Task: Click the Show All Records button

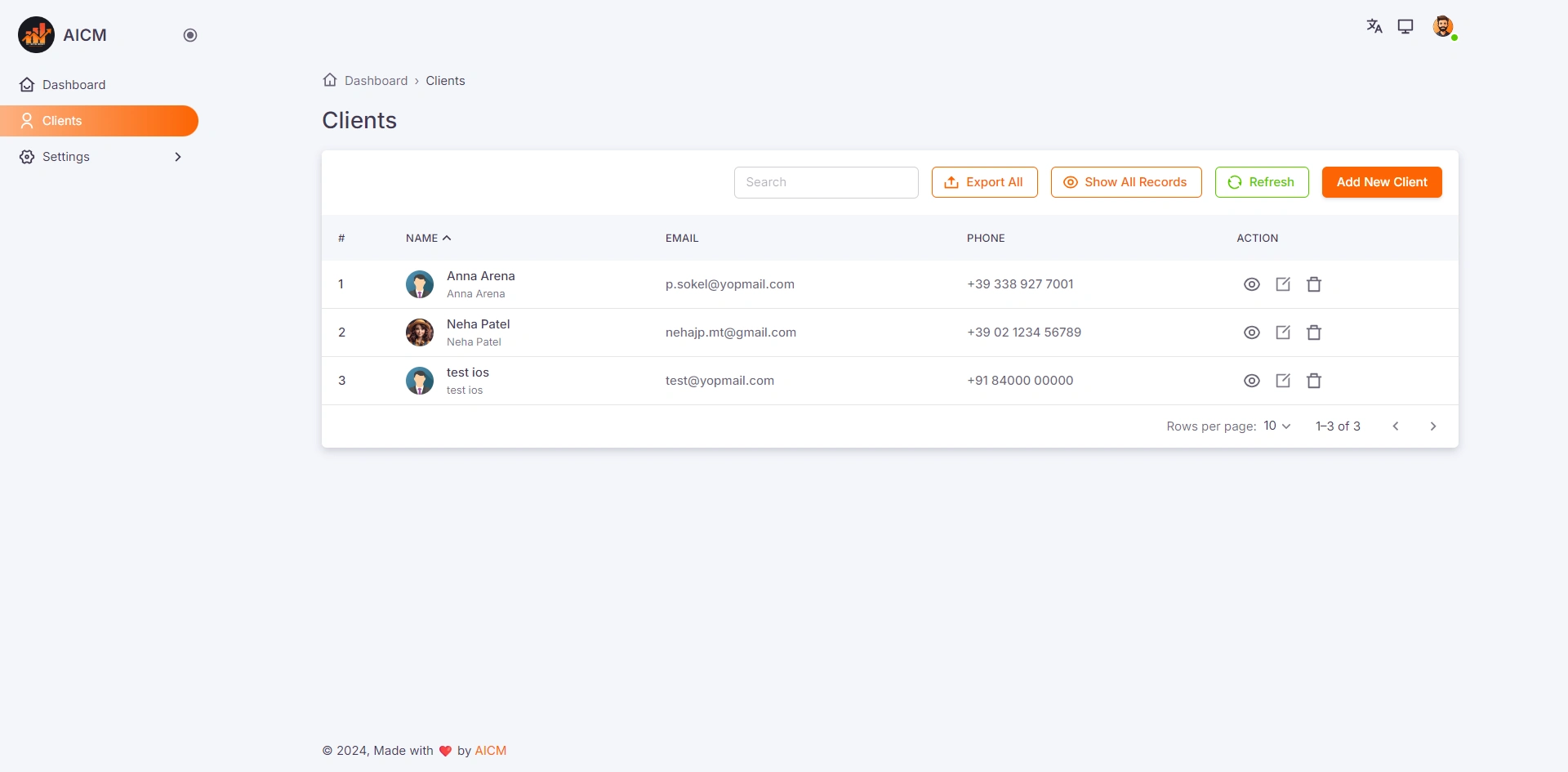Action: tap(1126, 182)
